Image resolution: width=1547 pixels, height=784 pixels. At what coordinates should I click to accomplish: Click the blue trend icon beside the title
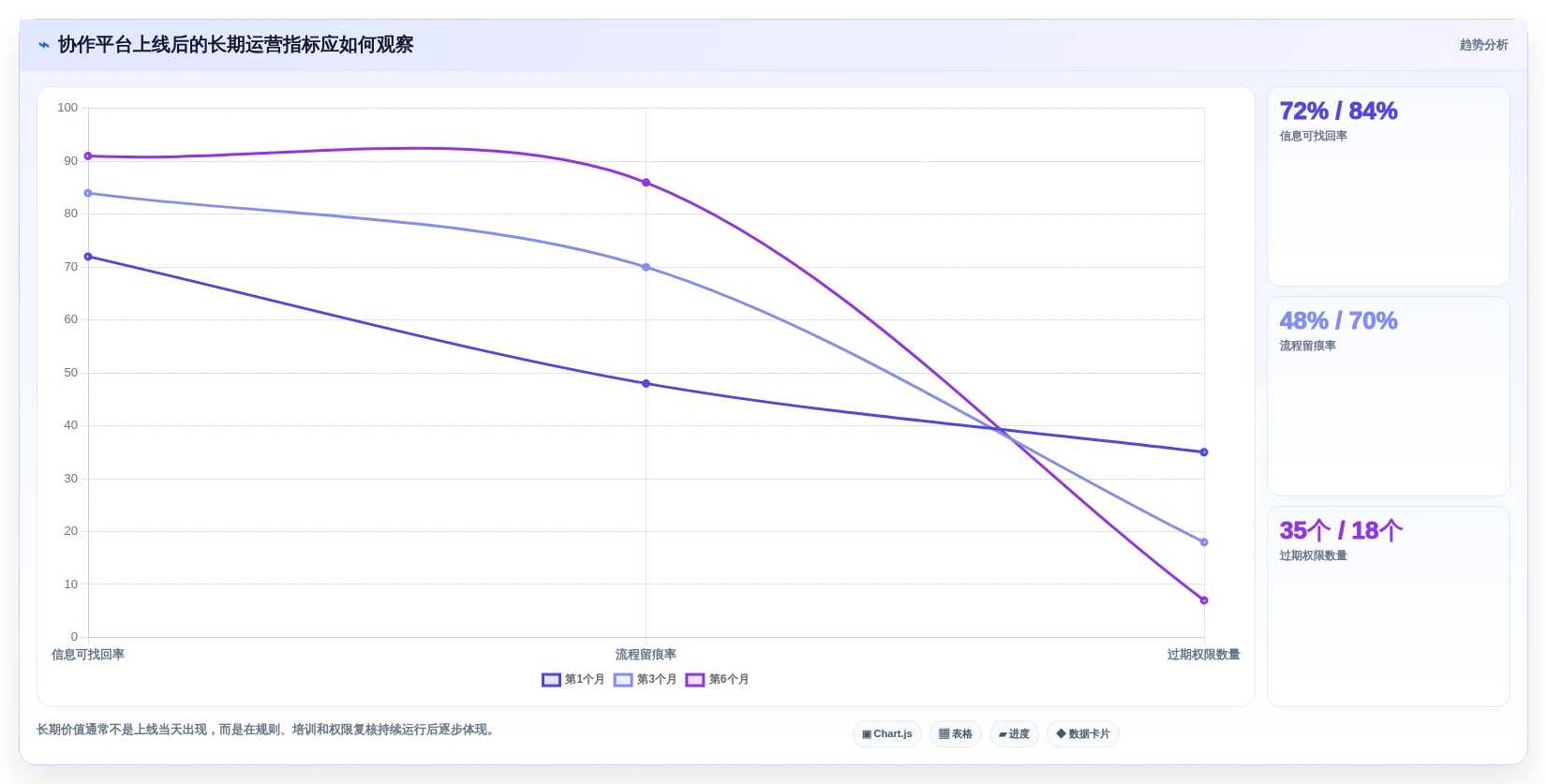click(43, 45)
